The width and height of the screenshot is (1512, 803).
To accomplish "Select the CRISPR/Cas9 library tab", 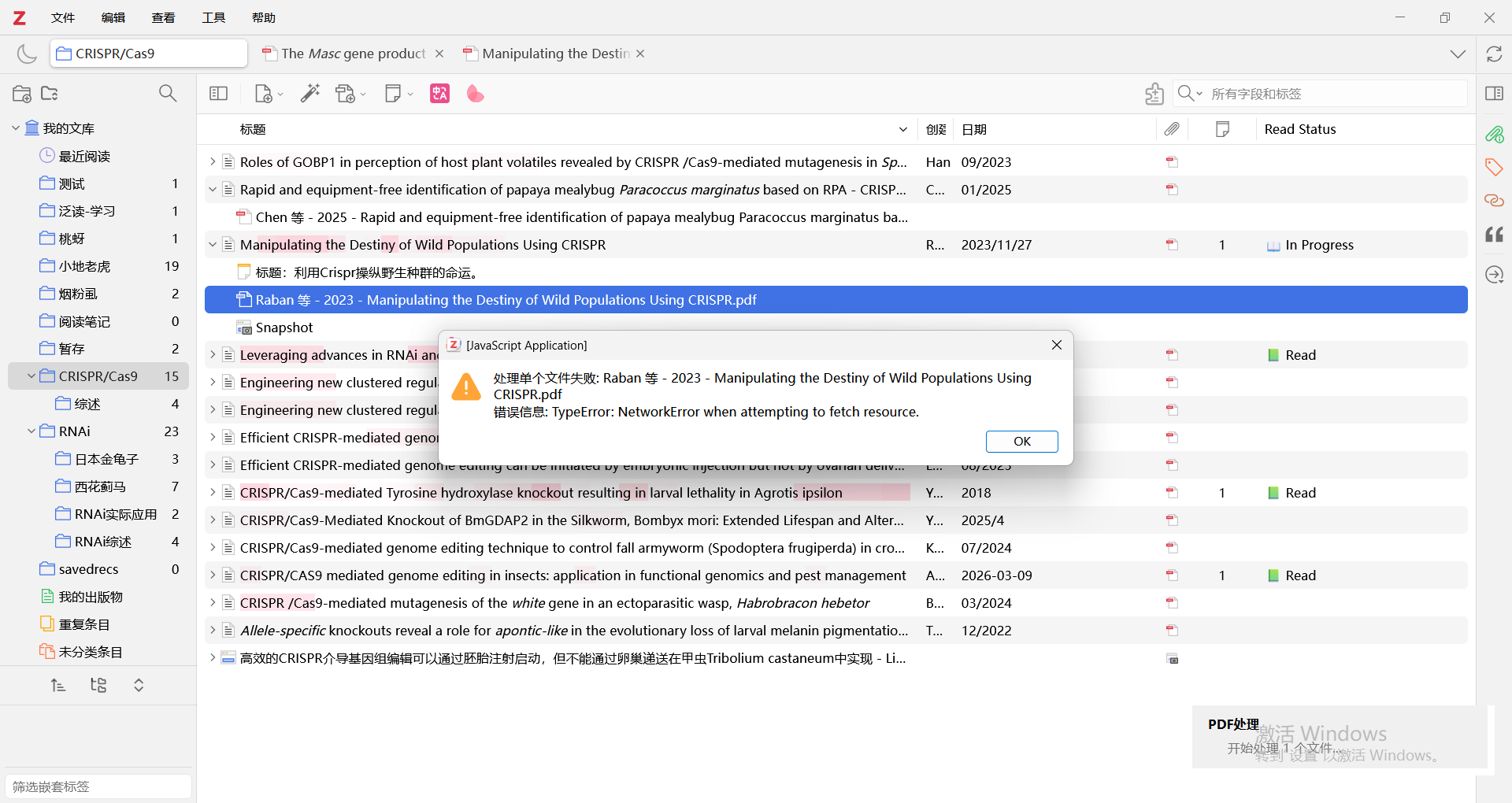I will tap(150, 54).
